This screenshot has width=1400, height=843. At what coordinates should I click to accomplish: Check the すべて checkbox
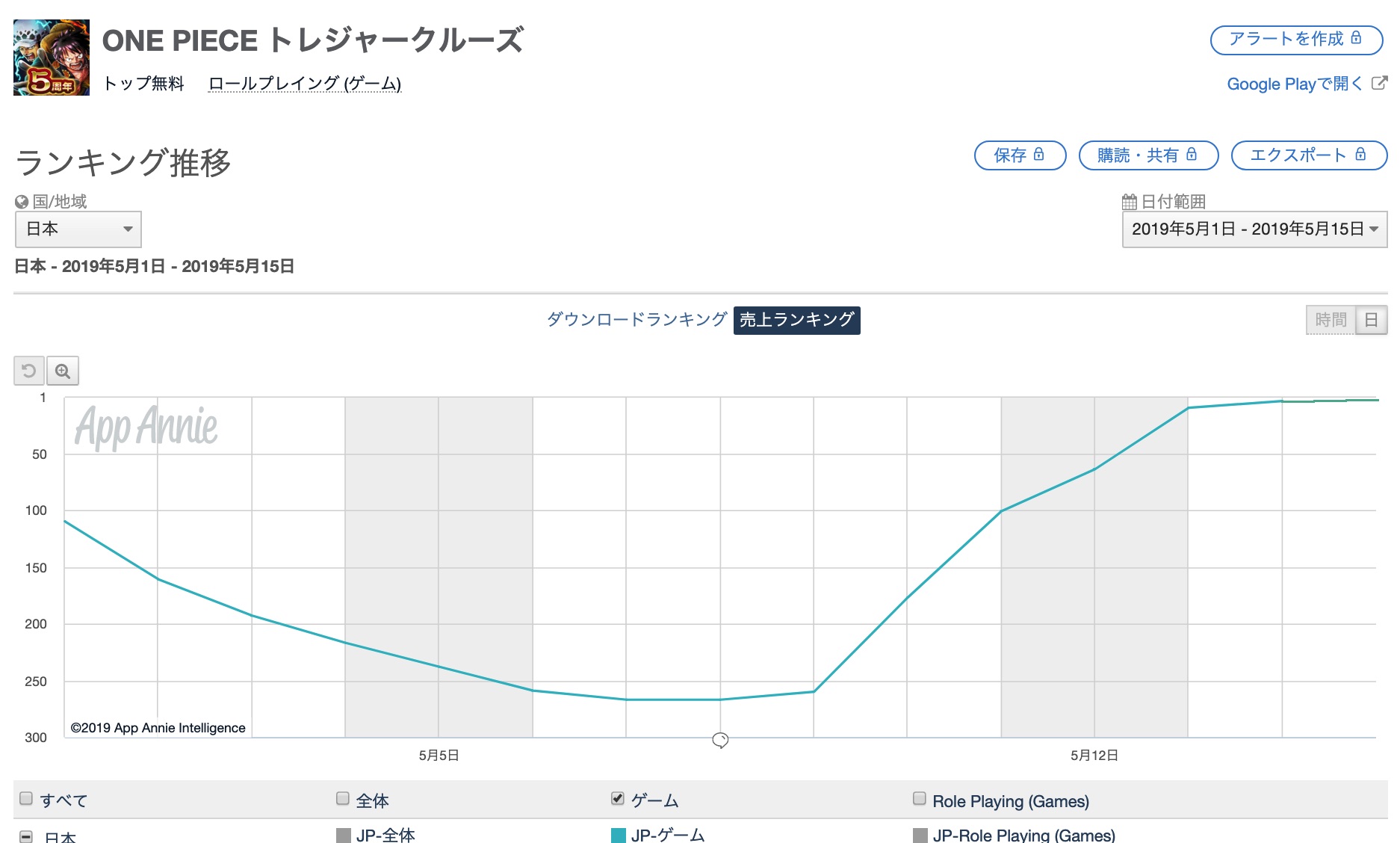[x=26, y=798]
